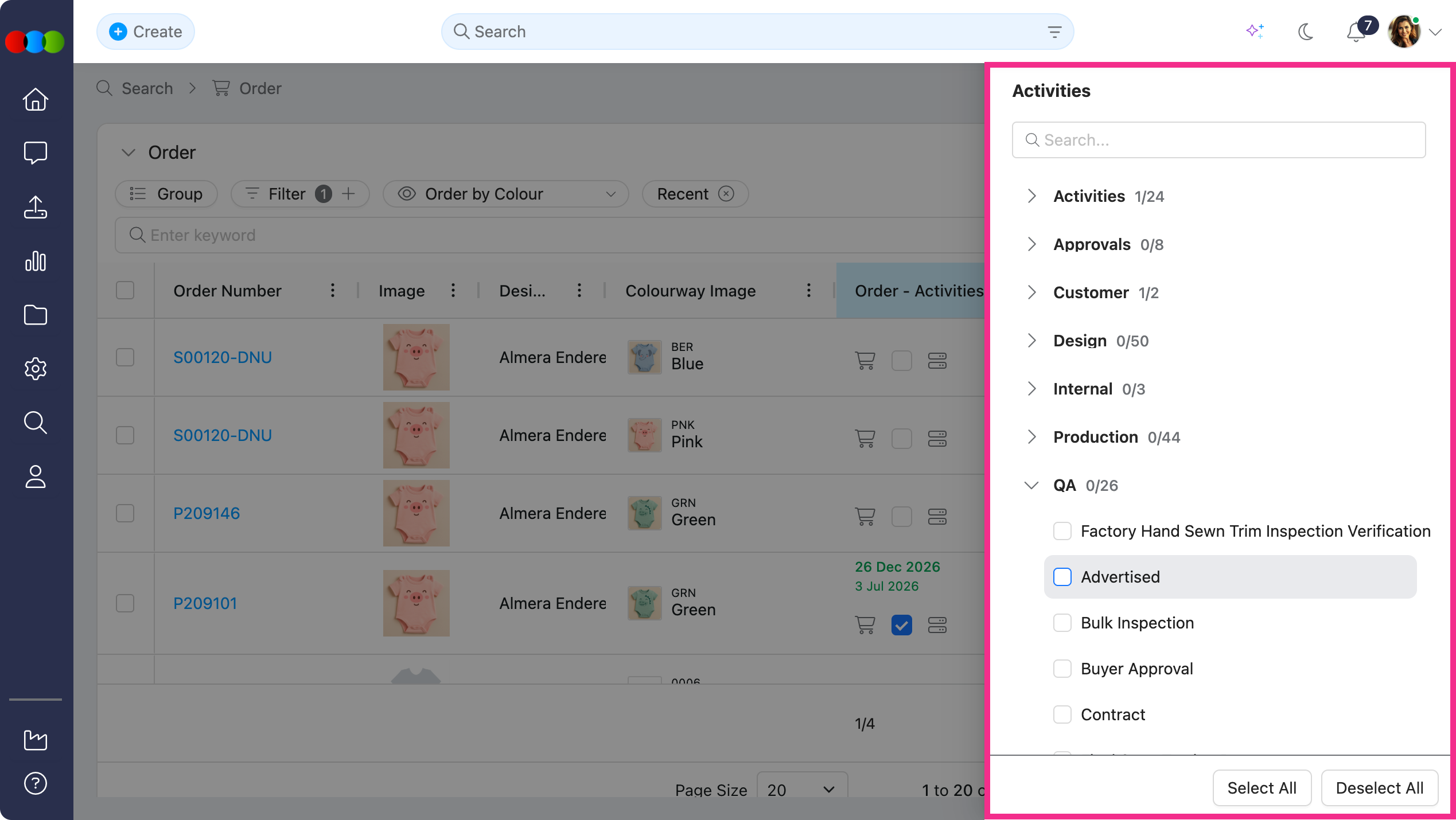
Task: Click the Group button
Action: (x=166, y=194)
